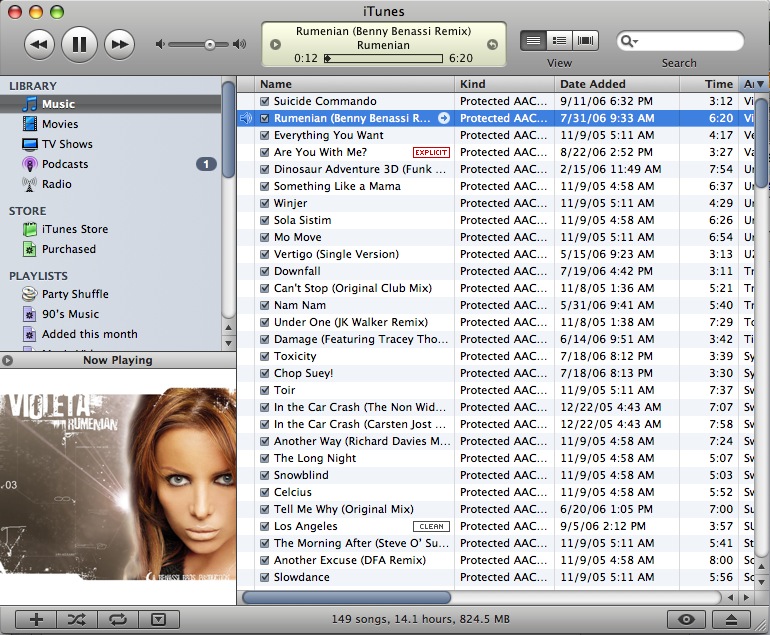
Task: Open Podcasts in the Library
Action: [x=110, y=164]
